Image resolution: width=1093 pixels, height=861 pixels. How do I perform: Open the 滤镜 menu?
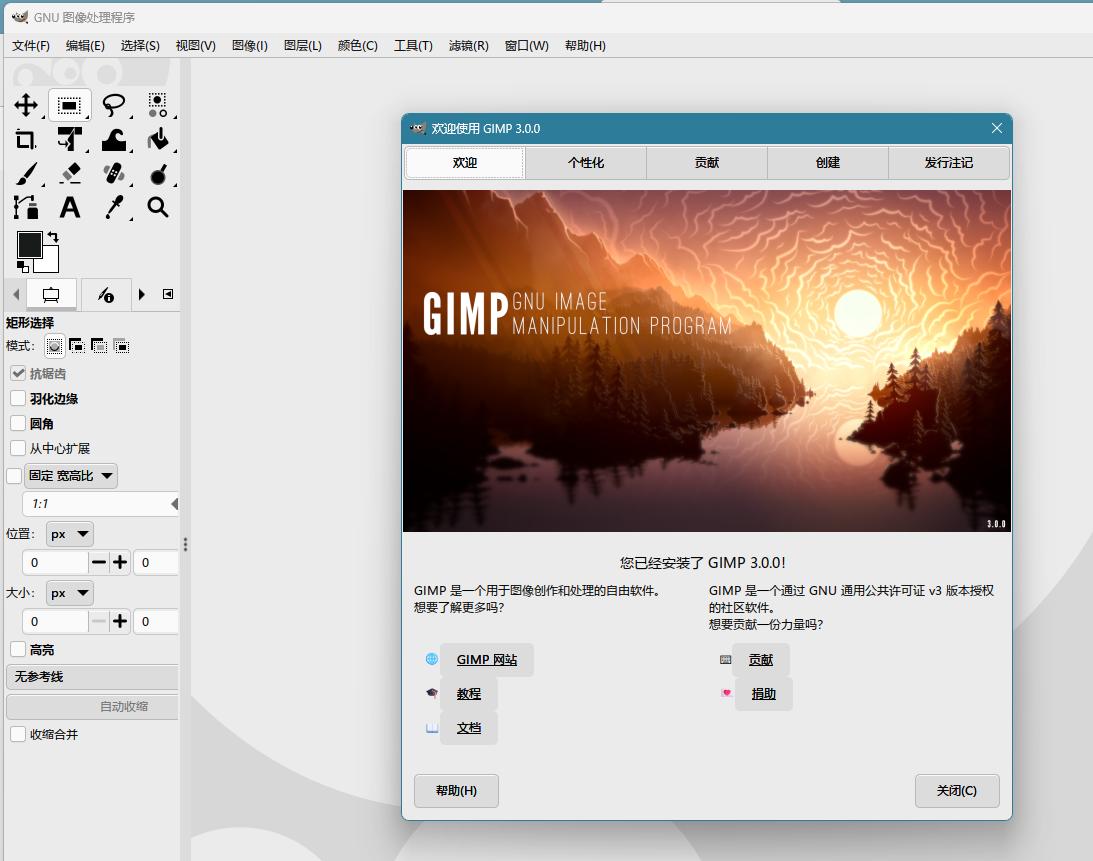tap(468, 45)
